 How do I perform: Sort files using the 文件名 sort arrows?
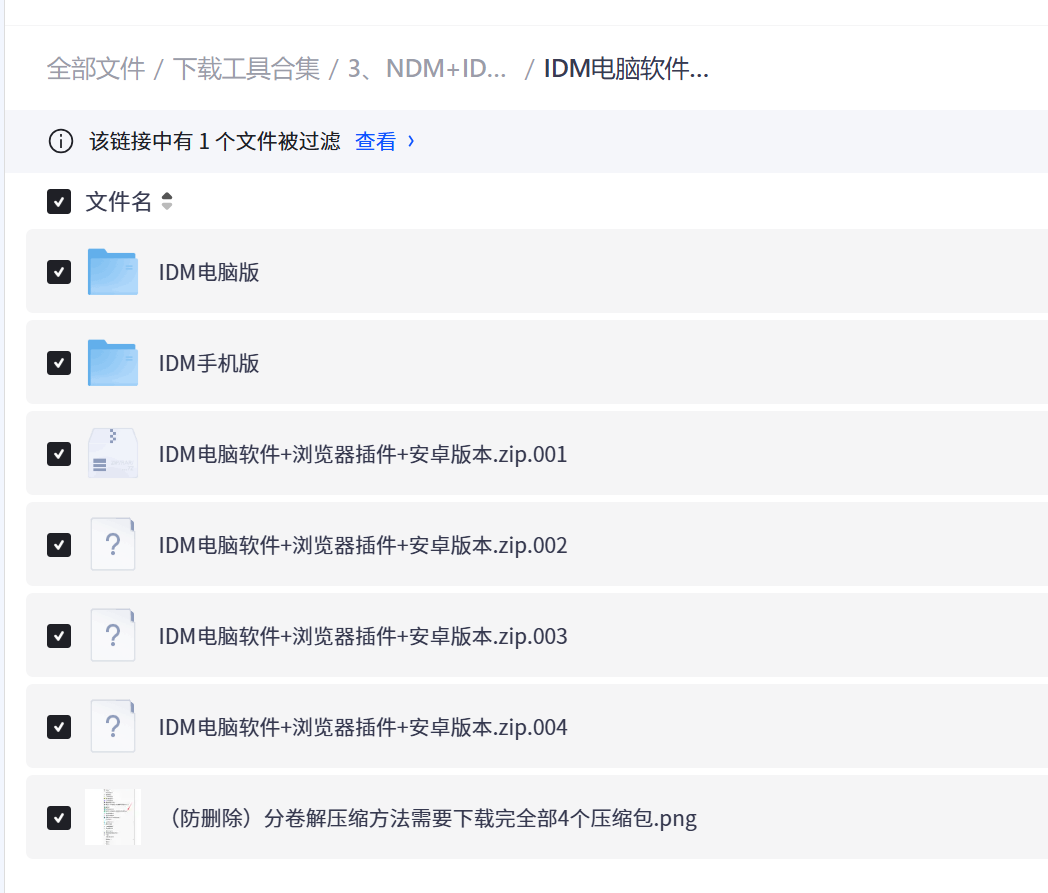[x=167, y=201]
